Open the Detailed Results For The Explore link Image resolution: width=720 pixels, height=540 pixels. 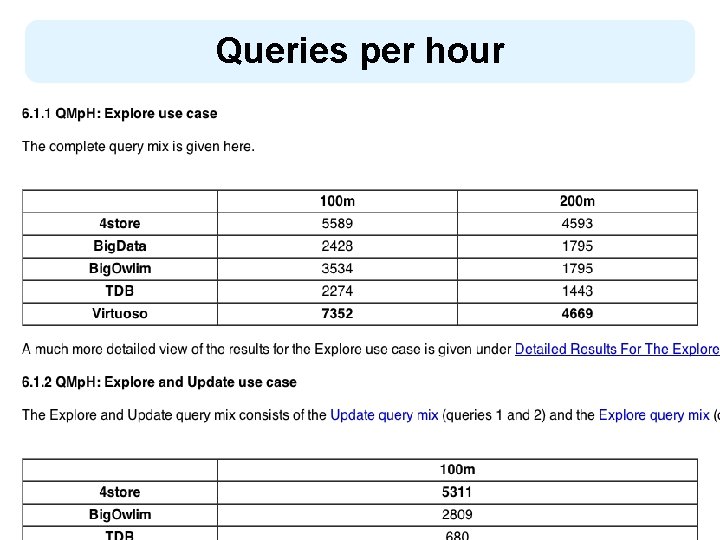(x=617, y=349)
